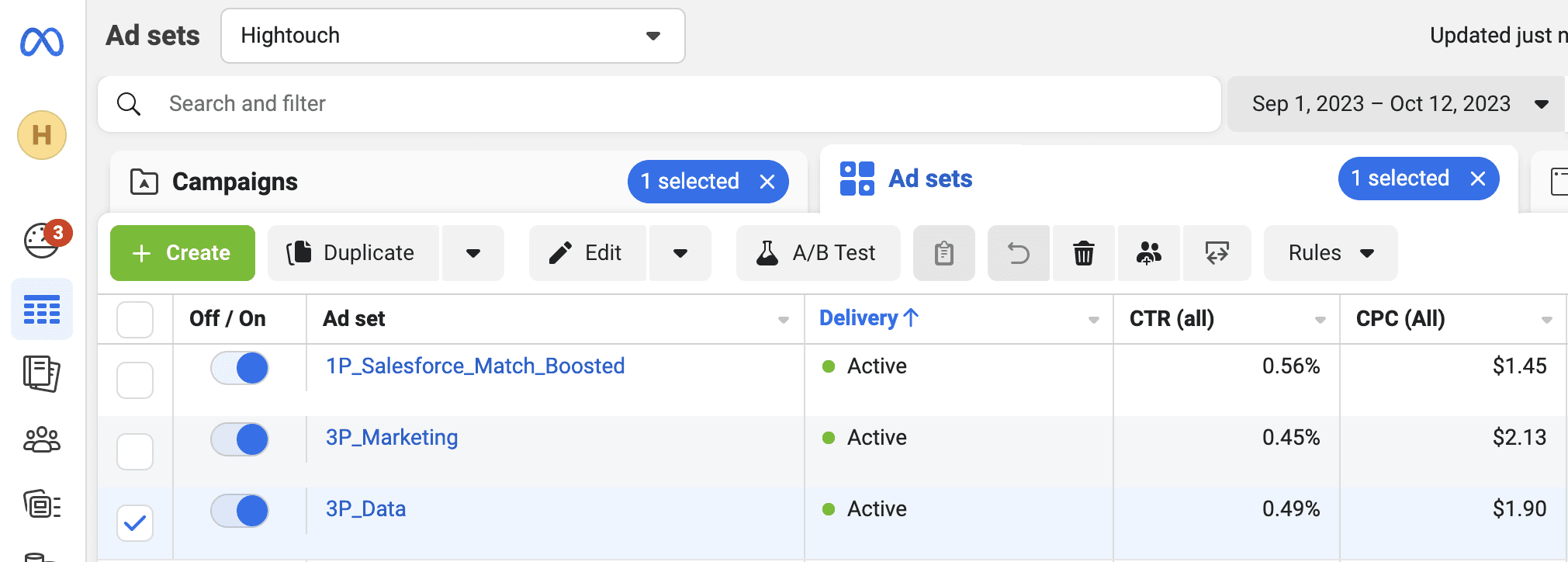Open the Rules dropdown menu
This screenshot has width=1568, height=562.
(1330, 253)
